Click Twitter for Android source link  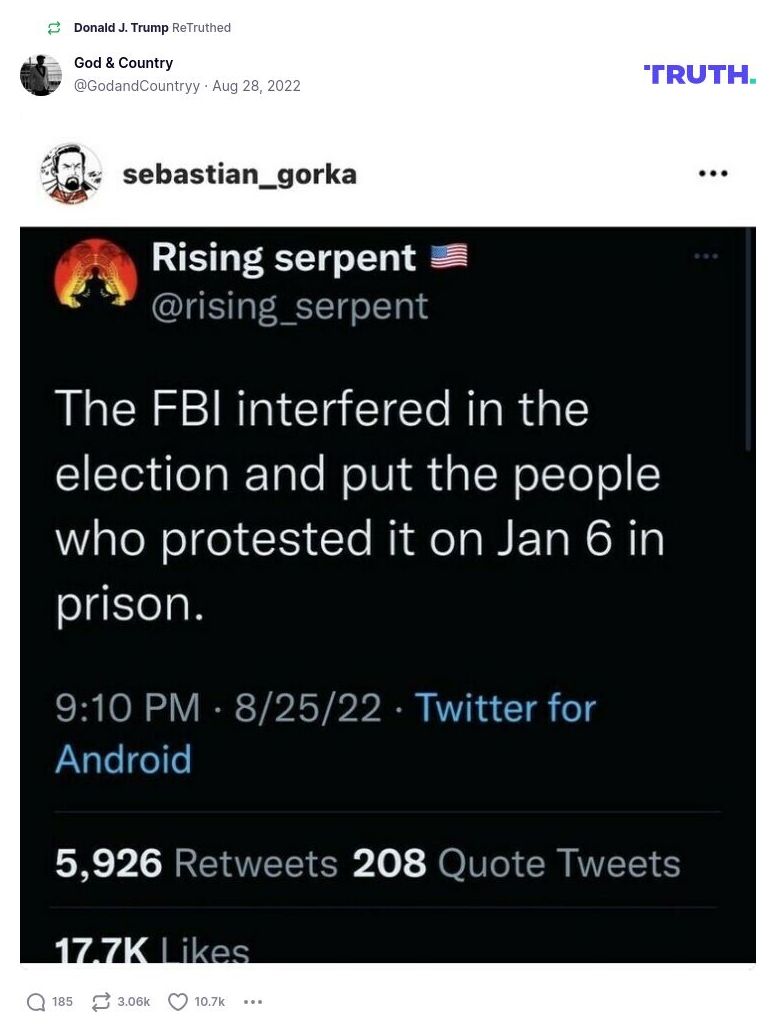click(326, 733)
